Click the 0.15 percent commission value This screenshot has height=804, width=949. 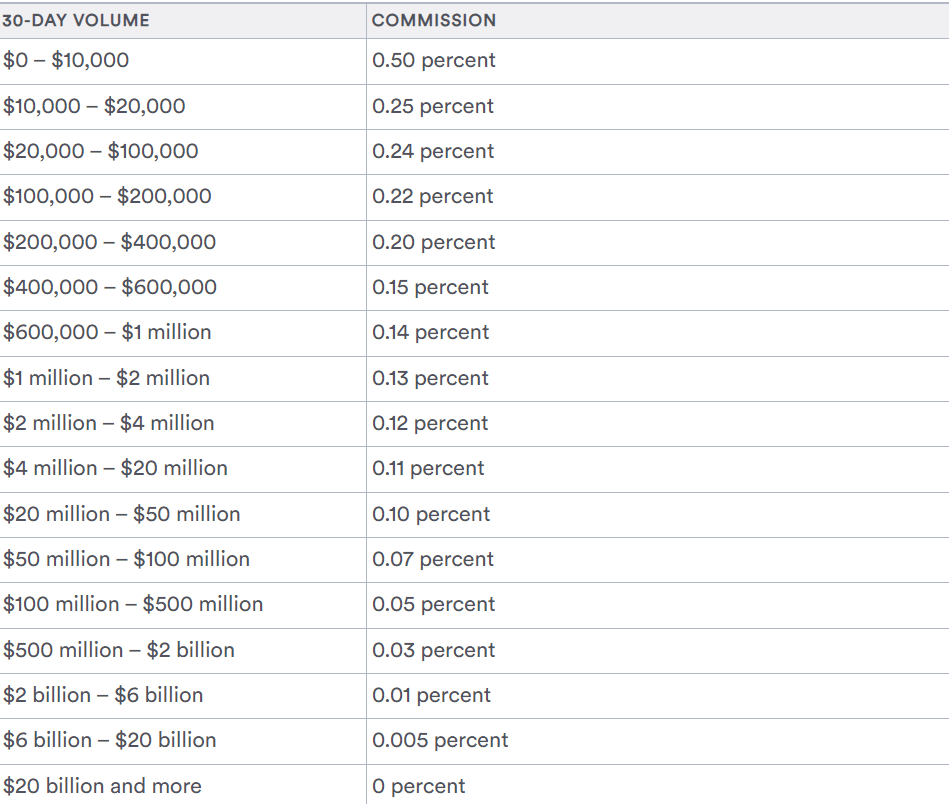pos(430,288)
